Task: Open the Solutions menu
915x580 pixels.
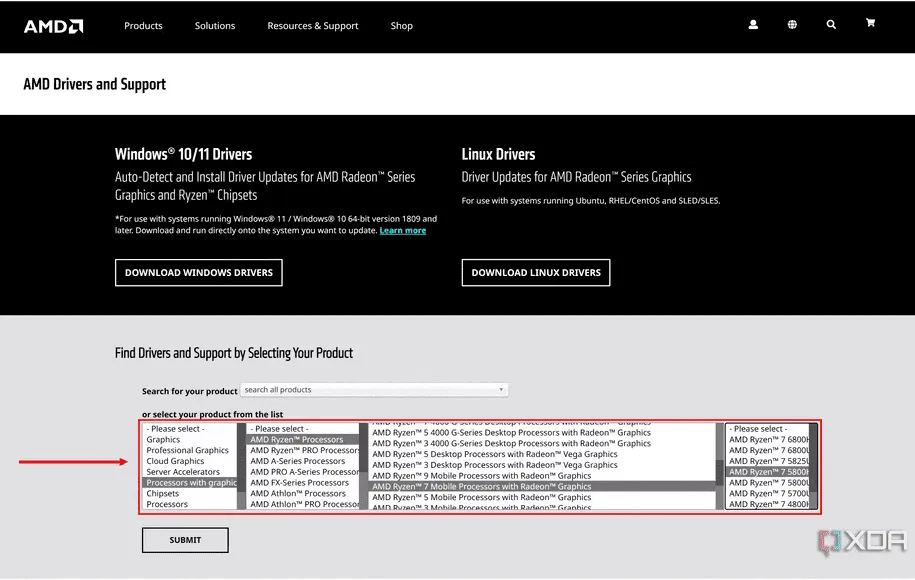Action: (215, 26)
